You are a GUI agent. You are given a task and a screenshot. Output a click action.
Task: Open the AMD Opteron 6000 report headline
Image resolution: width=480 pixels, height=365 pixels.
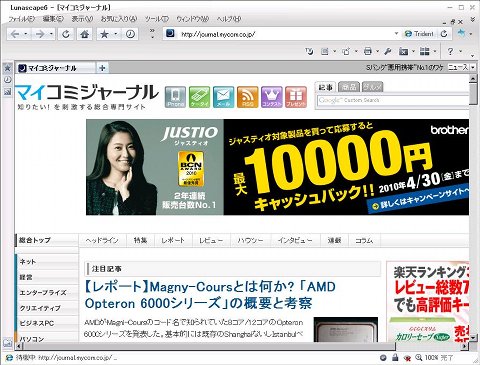click(x=210, y=295)
